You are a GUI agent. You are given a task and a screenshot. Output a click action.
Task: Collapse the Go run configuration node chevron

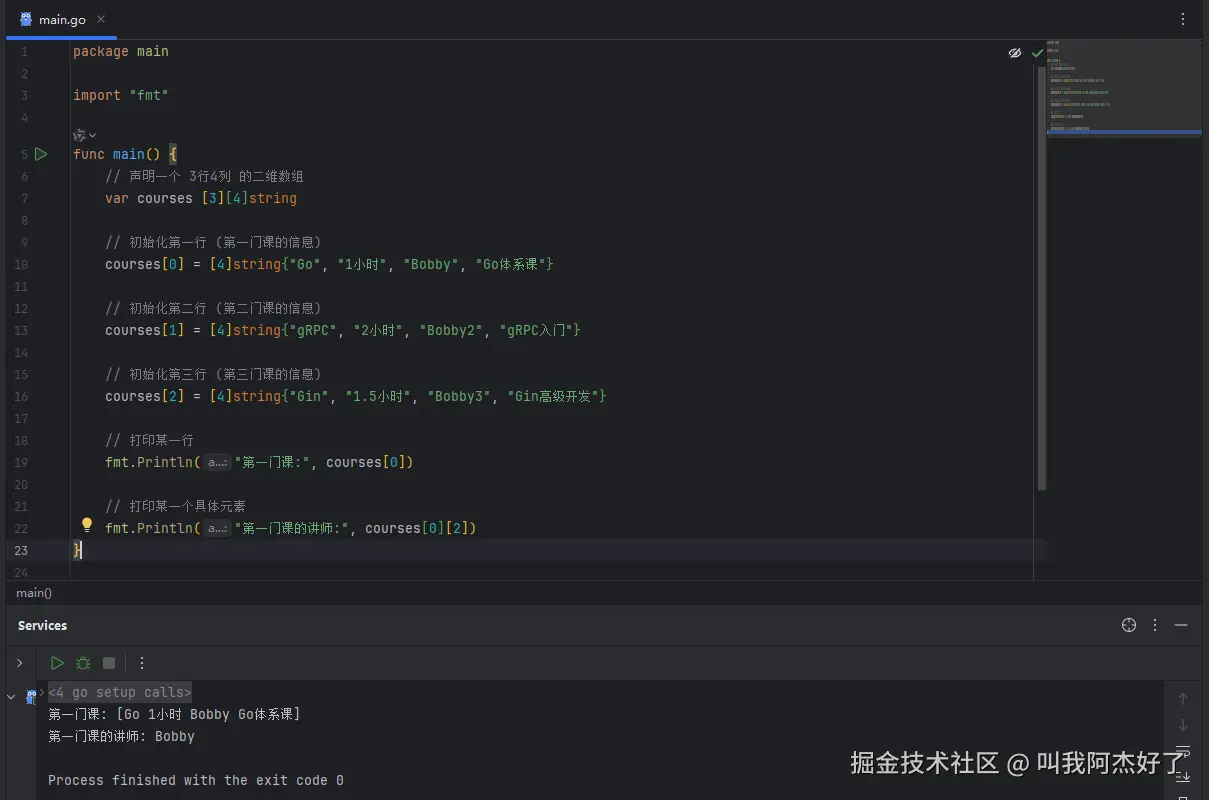coord(11,696)
